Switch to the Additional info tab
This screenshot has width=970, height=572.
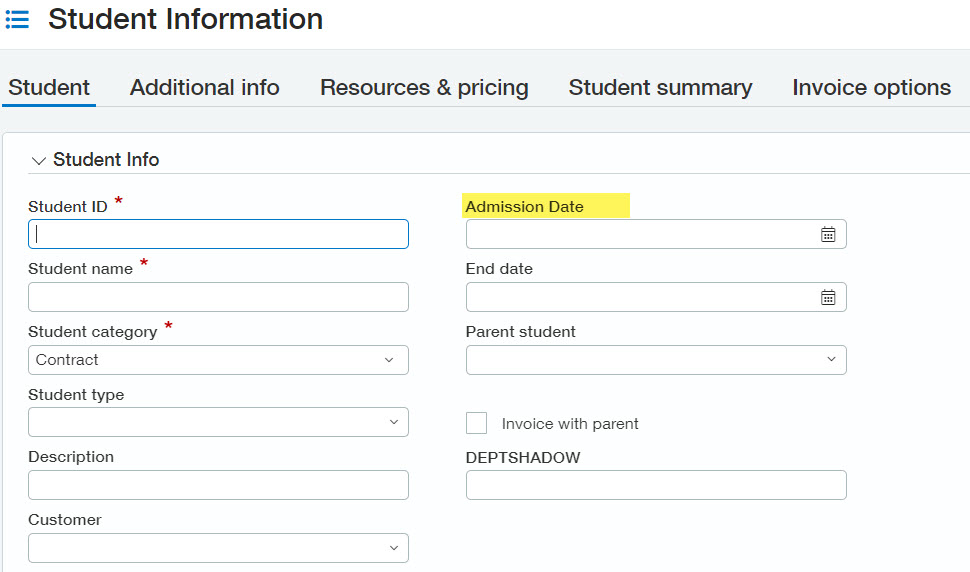pos(205,88)
